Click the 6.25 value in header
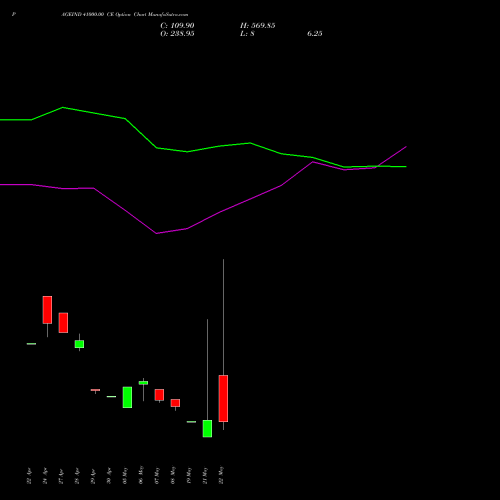This screenshot has width=500, height=500. [315, 34]
